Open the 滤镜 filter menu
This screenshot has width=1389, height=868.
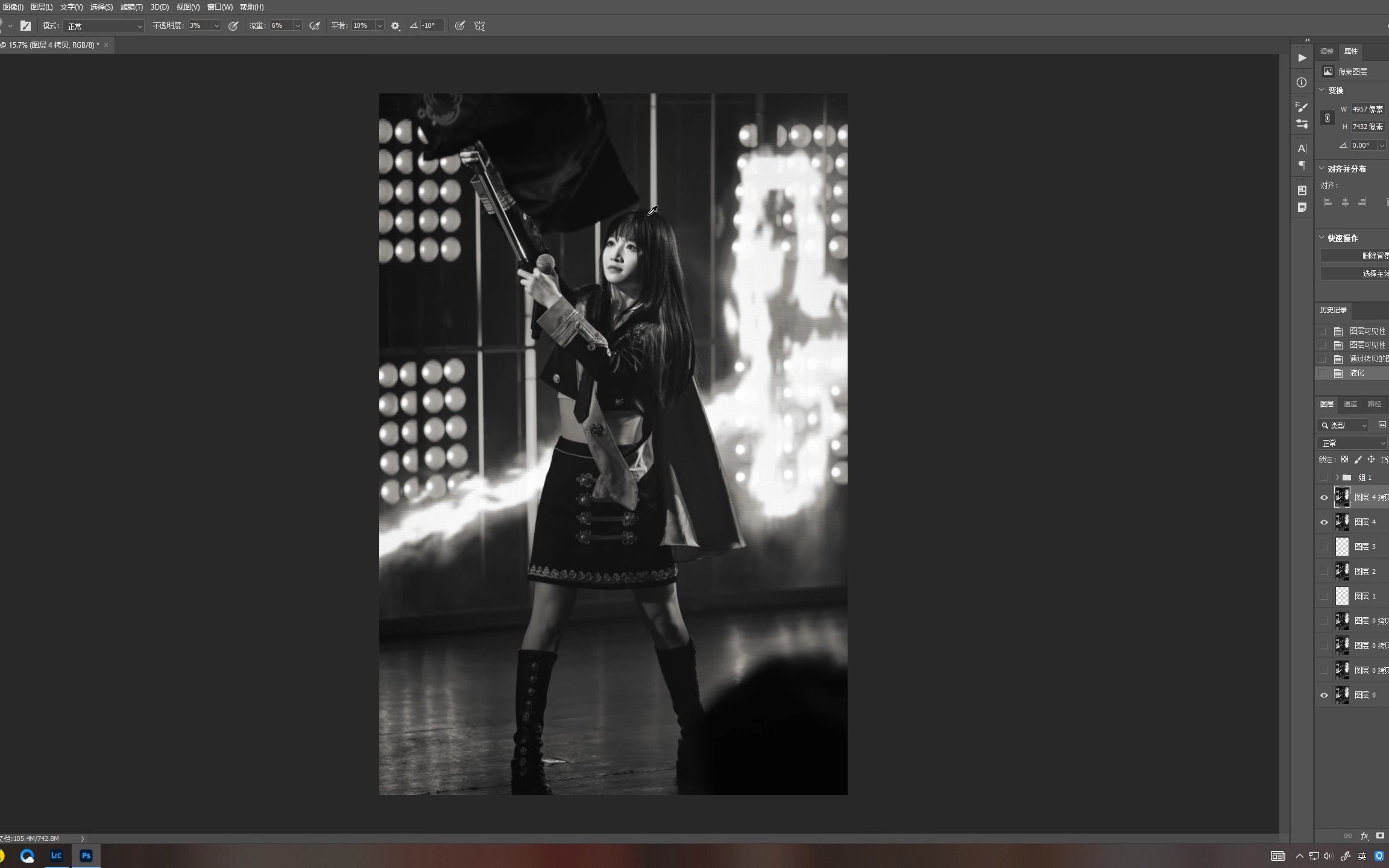tap(131, 7)
